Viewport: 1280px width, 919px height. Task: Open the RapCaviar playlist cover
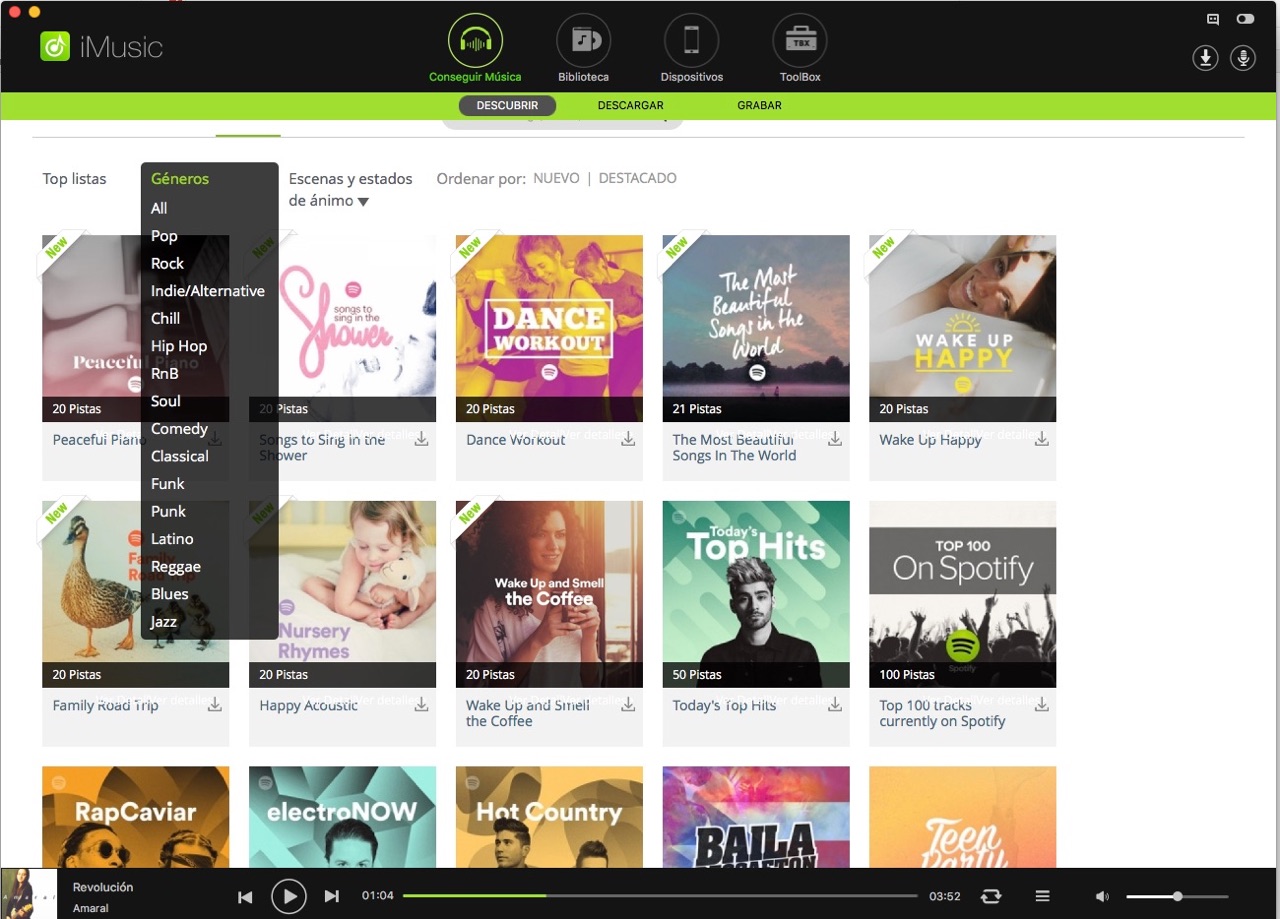pos(135,816)
